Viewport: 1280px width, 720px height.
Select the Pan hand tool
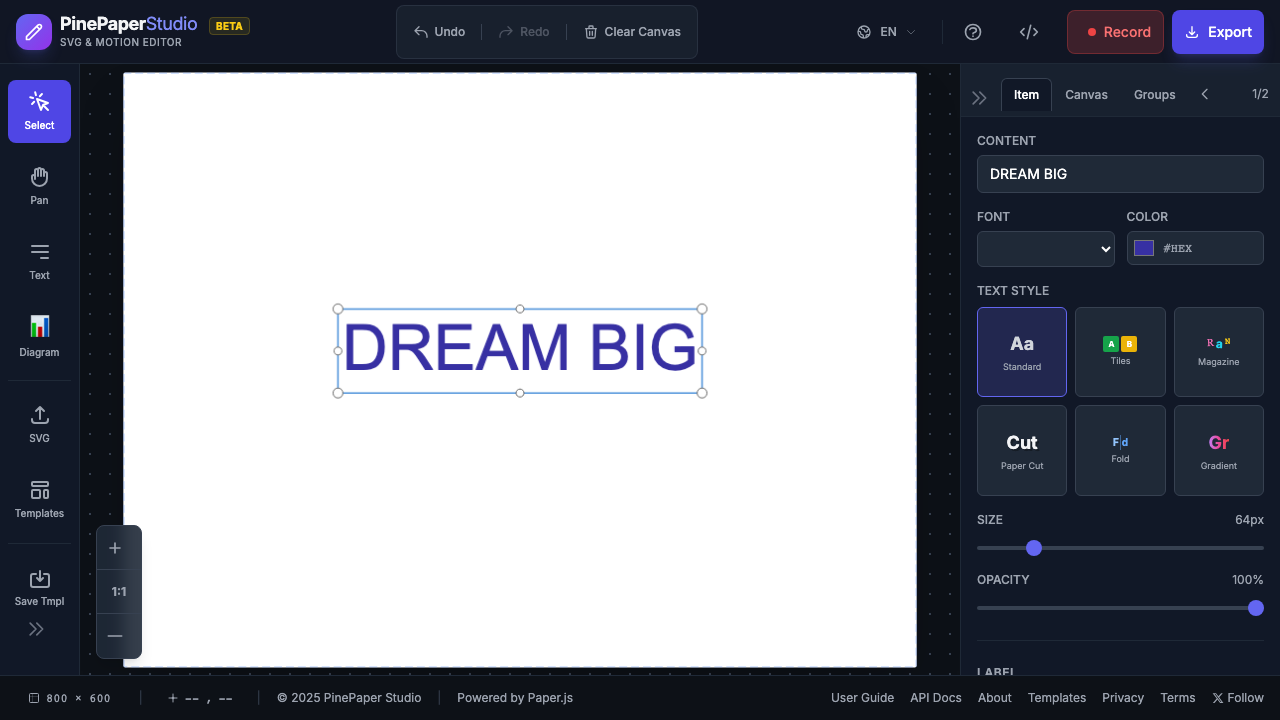click(x=39, y=186)
